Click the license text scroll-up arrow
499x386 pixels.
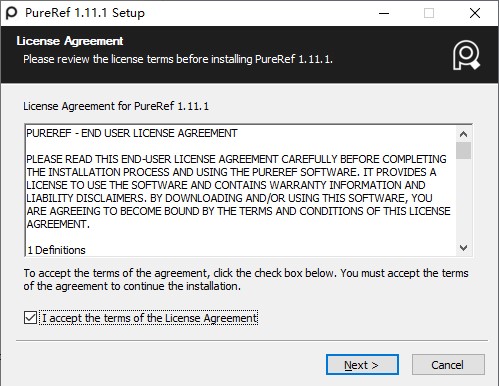[463, 134]
